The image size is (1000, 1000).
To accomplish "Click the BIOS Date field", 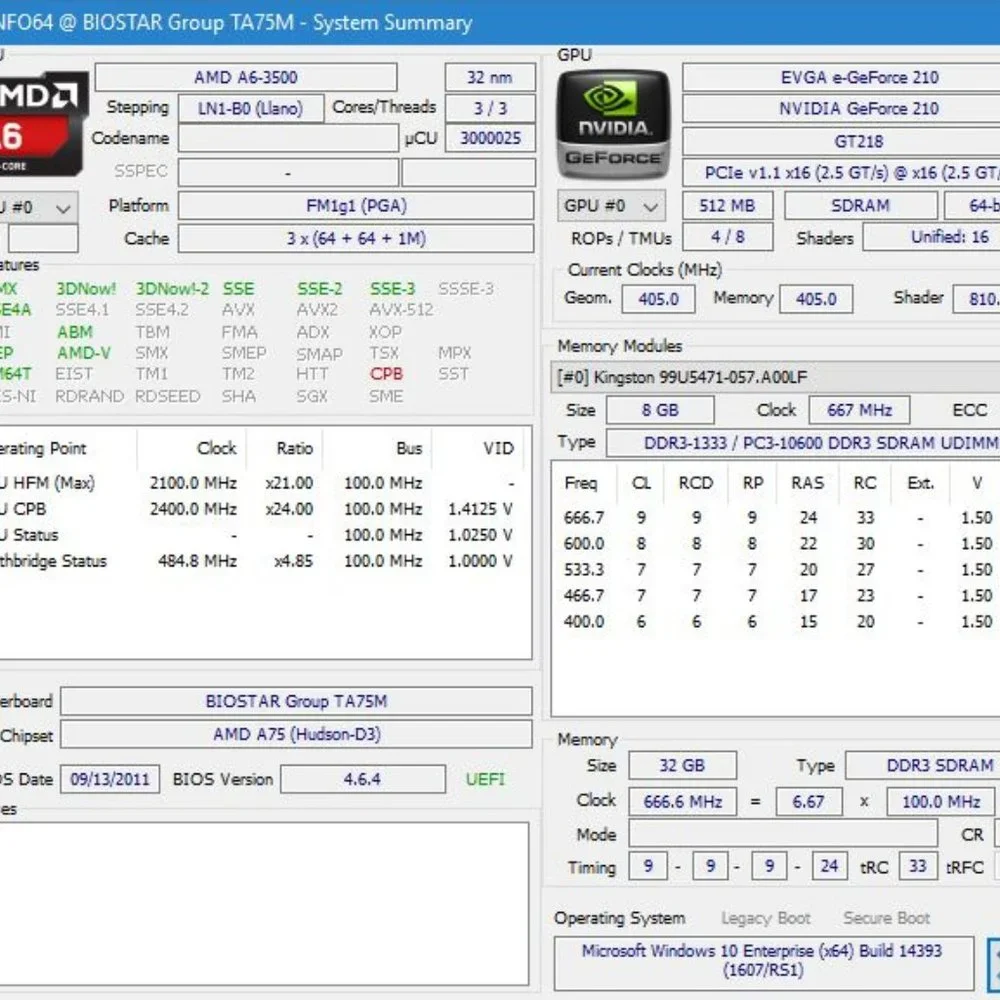I will [110, 779].
